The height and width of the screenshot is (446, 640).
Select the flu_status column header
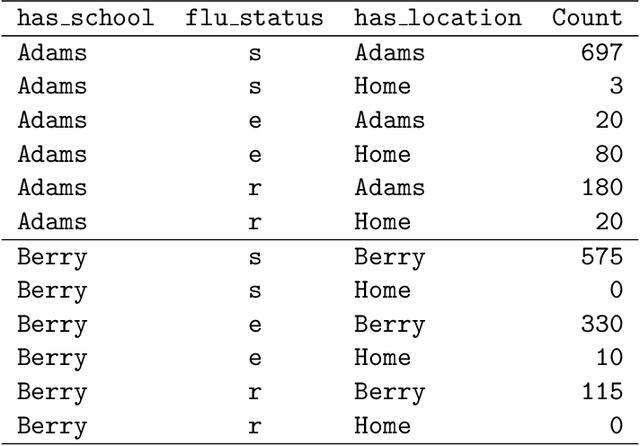click(x=254, y=18)
